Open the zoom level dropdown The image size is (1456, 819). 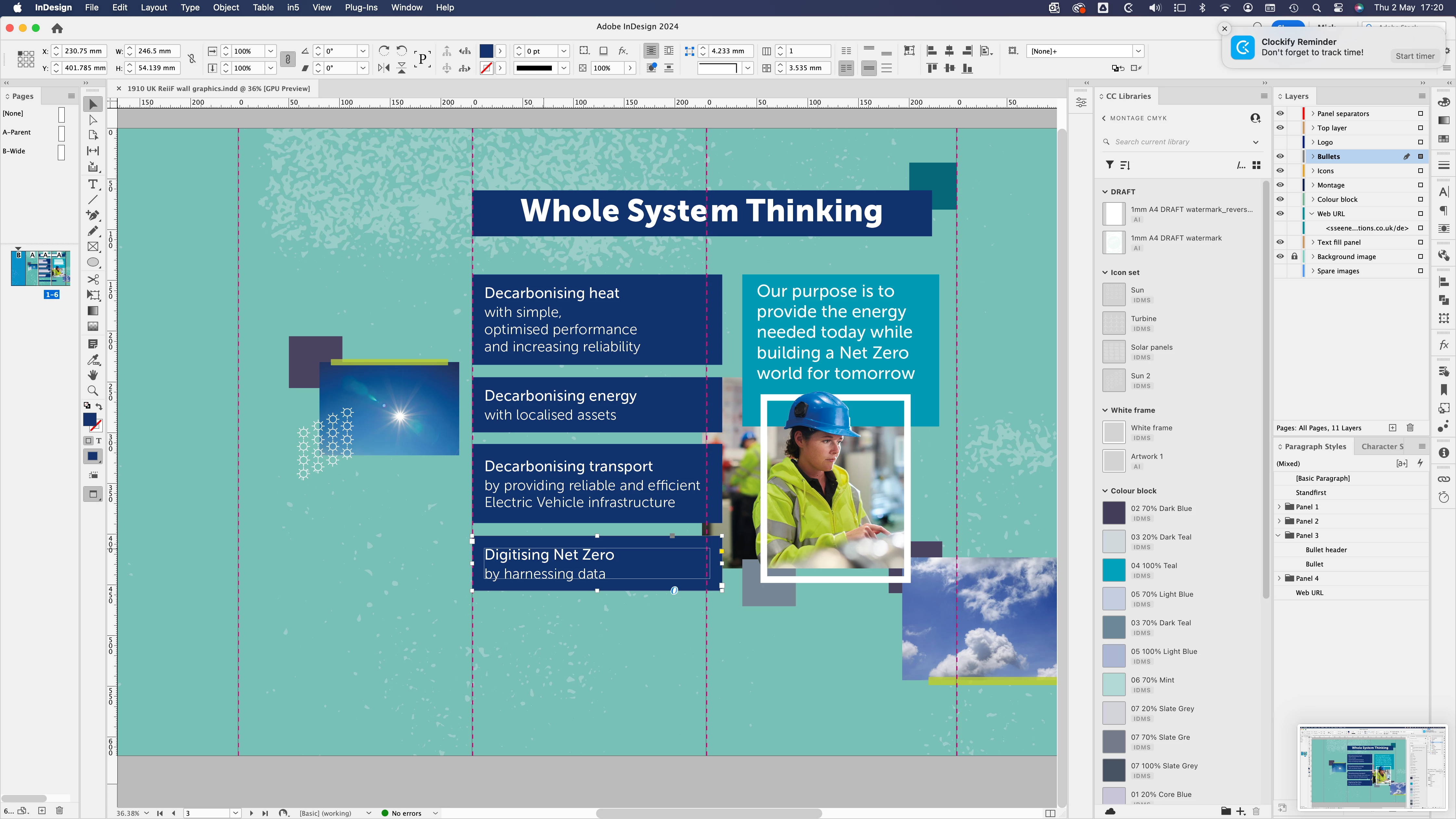[x=146, y=813]
